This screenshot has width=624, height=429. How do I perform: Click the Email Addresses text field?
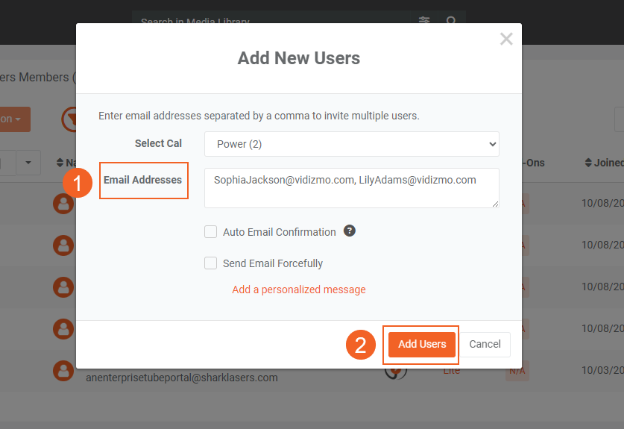(351, 188)
